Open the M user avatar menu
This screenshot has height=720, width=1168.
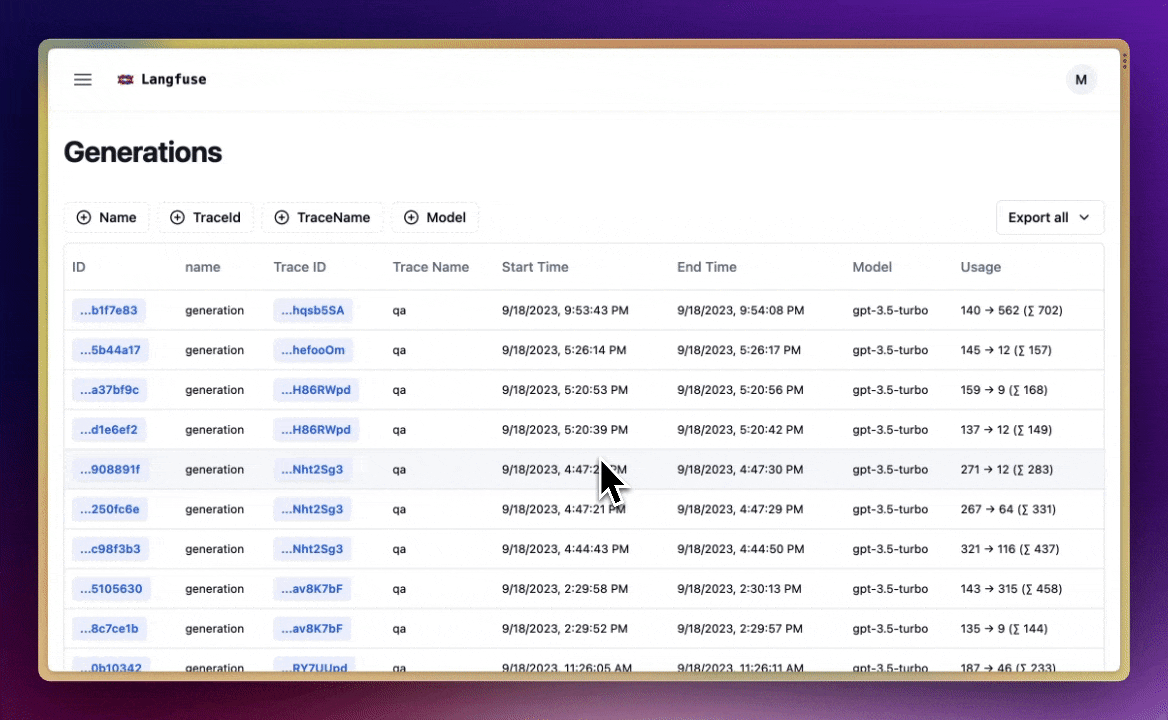tap(1081, 80)
